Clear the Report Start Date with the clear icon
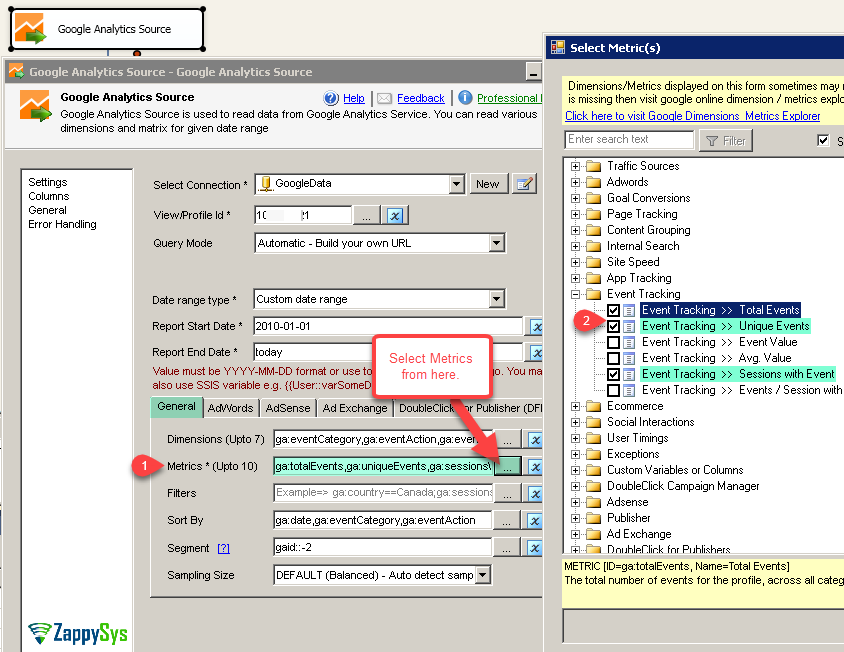Screen dimensions: 844x652 [x=536, y=326]
